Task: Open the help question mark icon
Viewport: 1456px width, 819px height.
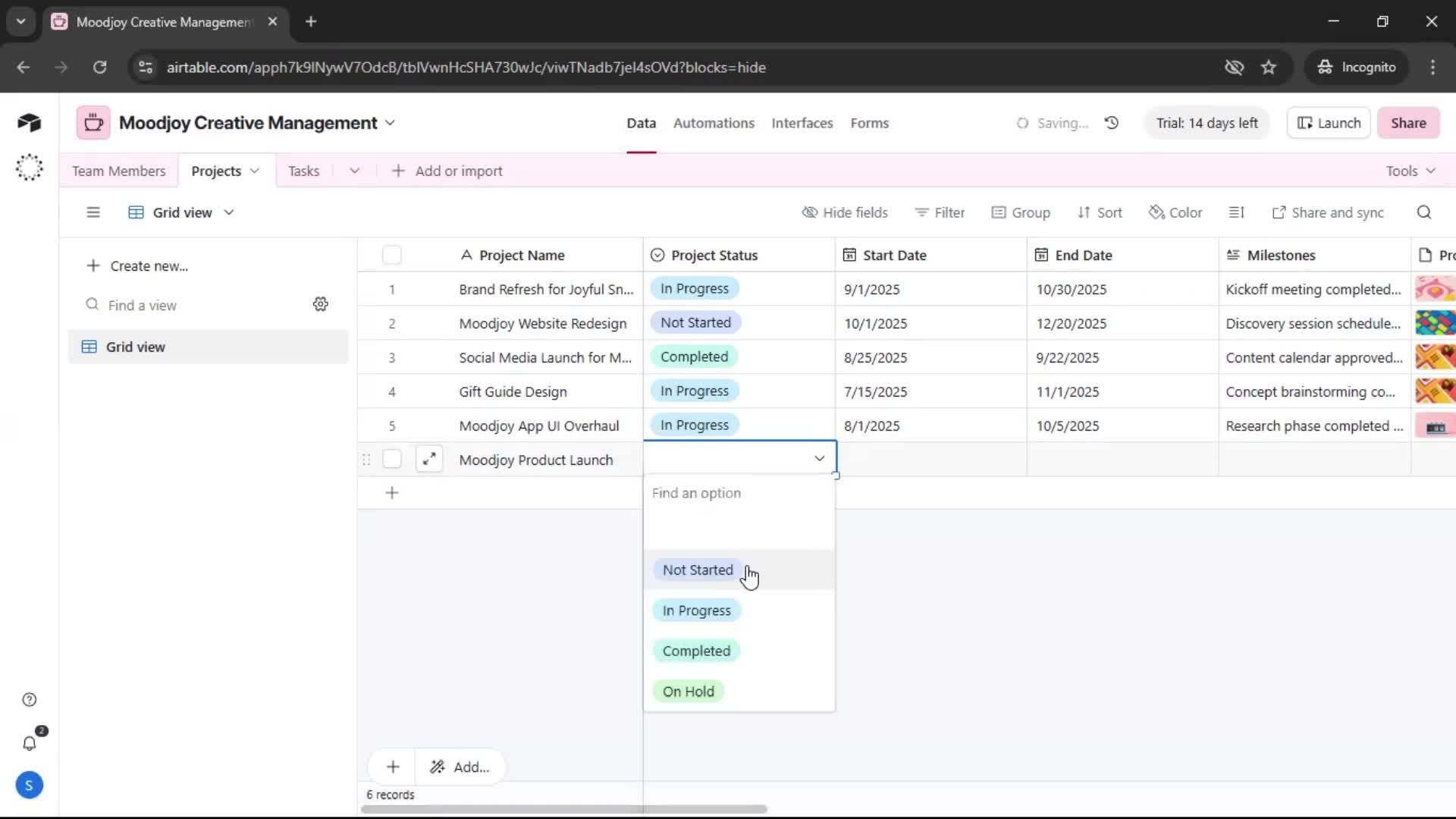Action: coord(29,699)
